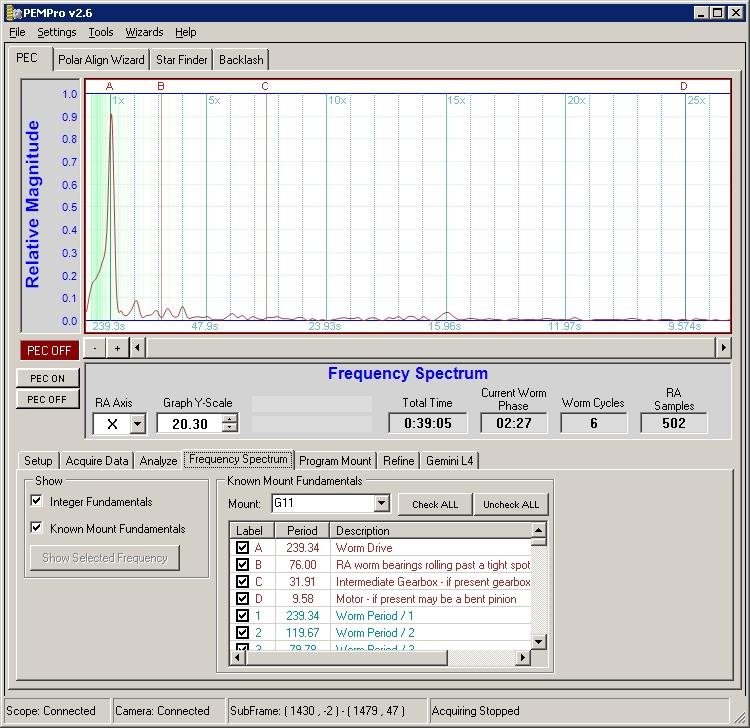Open the Setup tab

coord(38,461)
